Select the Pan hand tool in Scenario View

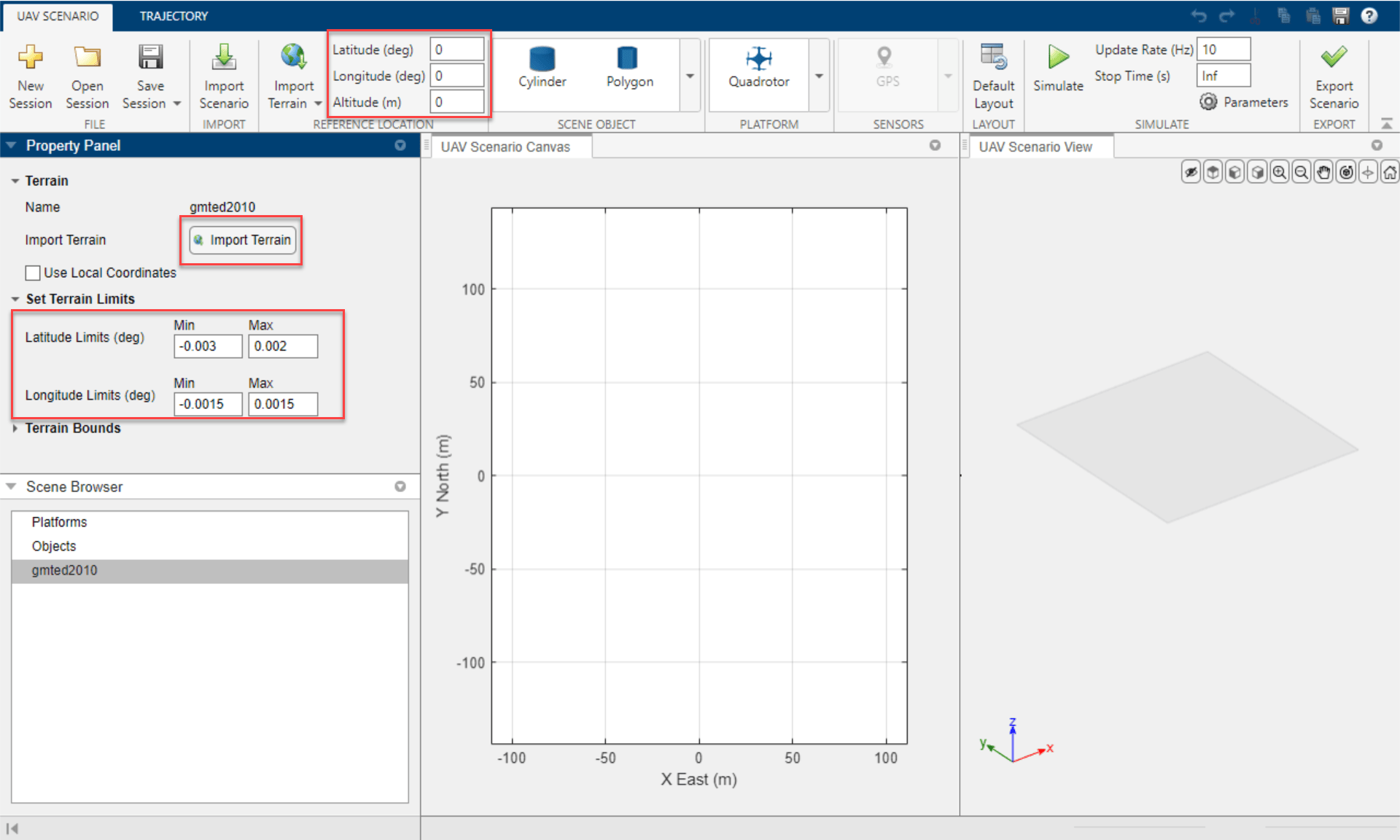[1324, 173]
